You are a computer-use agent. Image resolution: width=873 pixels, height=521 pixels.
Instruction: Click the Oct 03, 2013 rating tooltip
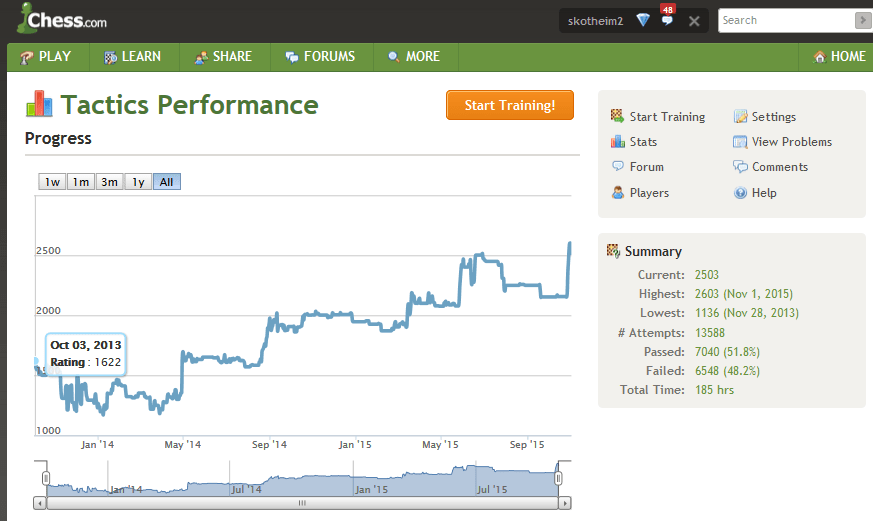point(86,355)
